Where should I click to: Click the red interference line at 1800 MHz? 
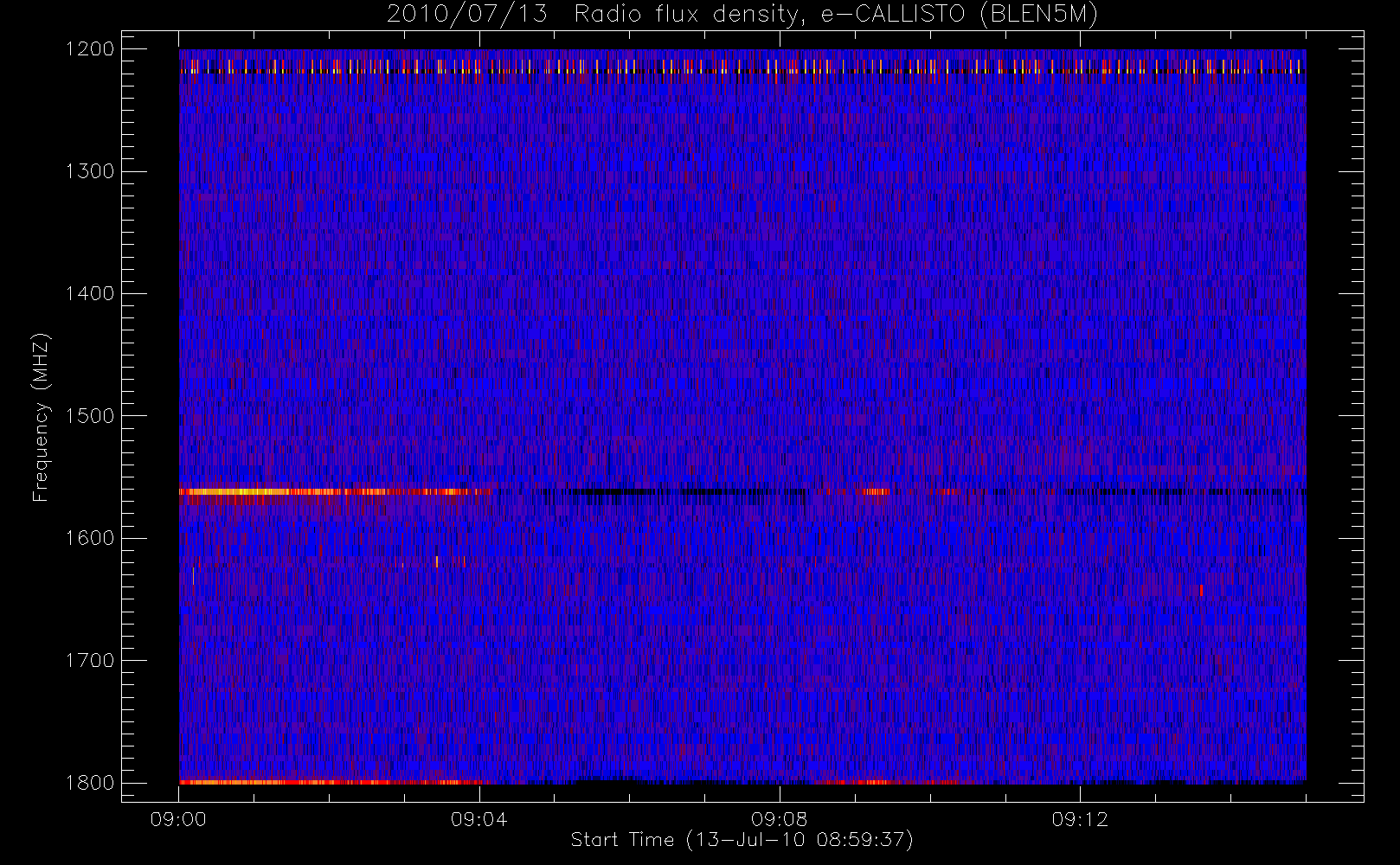pos(330,782)
